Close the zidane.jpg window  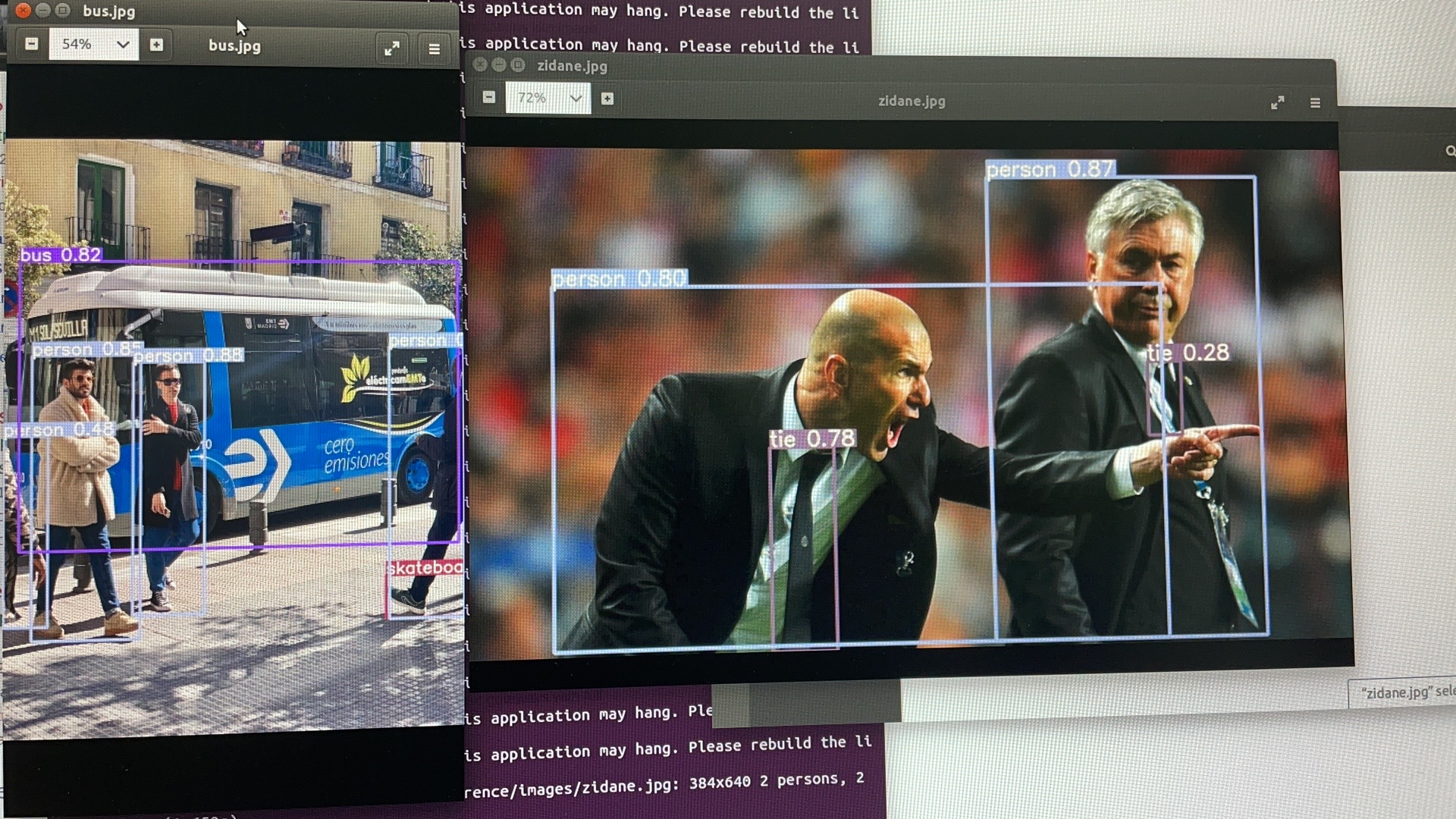(480, 65)
